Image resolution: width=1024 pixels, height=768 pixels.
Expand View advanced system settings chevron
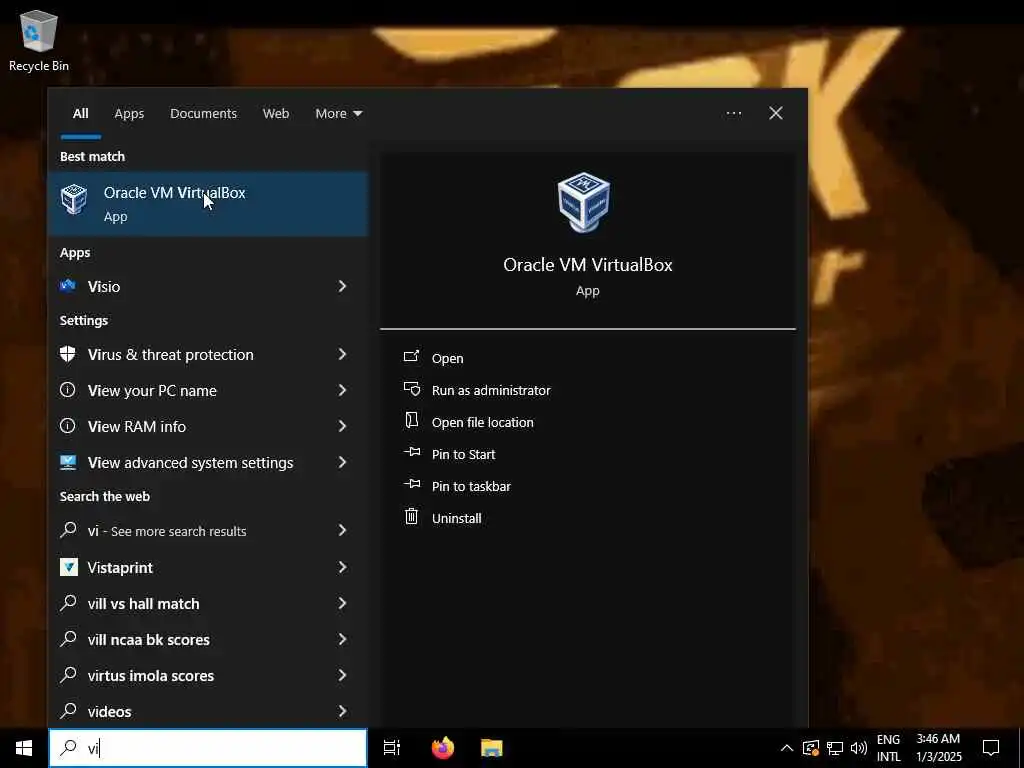342,462
